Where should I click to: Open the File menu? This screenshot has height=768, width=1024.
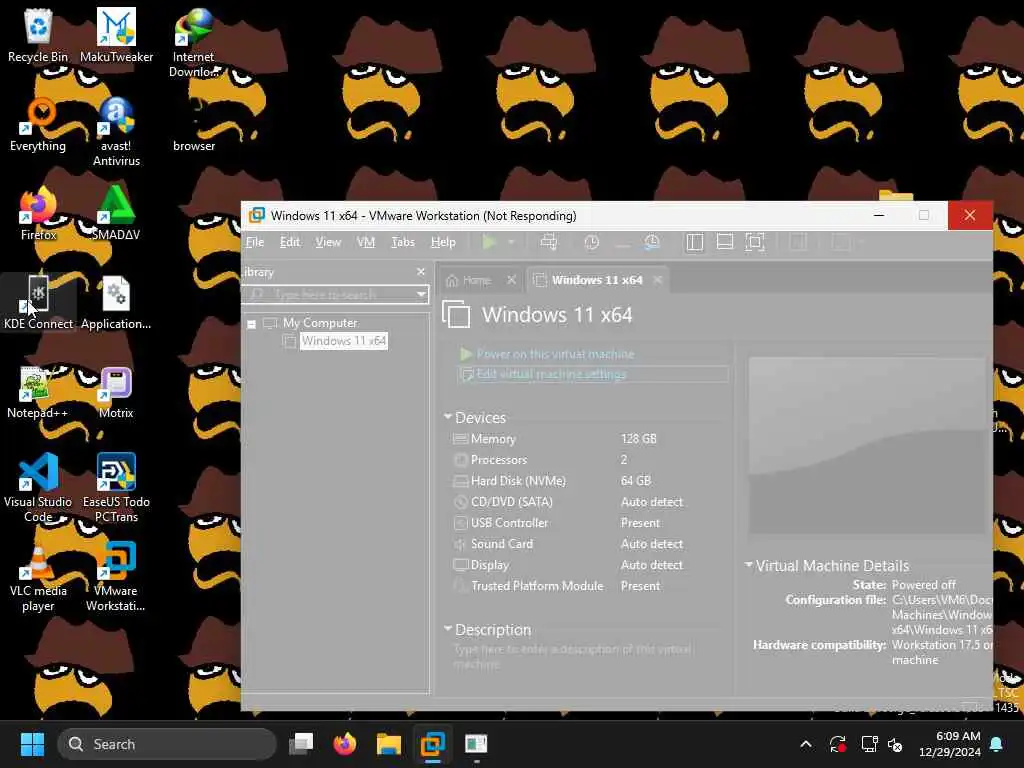(x=255, y=242)
